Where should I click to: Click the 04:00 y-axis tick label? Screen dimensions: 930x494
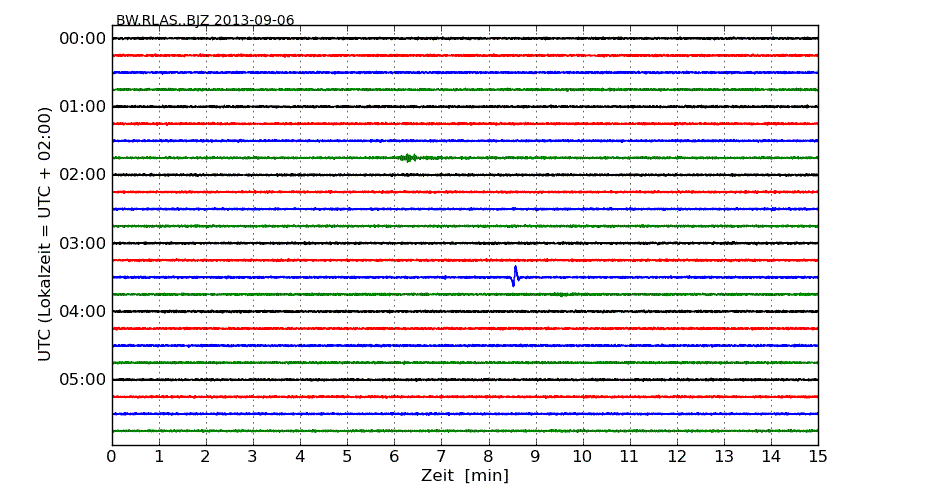[x=82, y=311]
